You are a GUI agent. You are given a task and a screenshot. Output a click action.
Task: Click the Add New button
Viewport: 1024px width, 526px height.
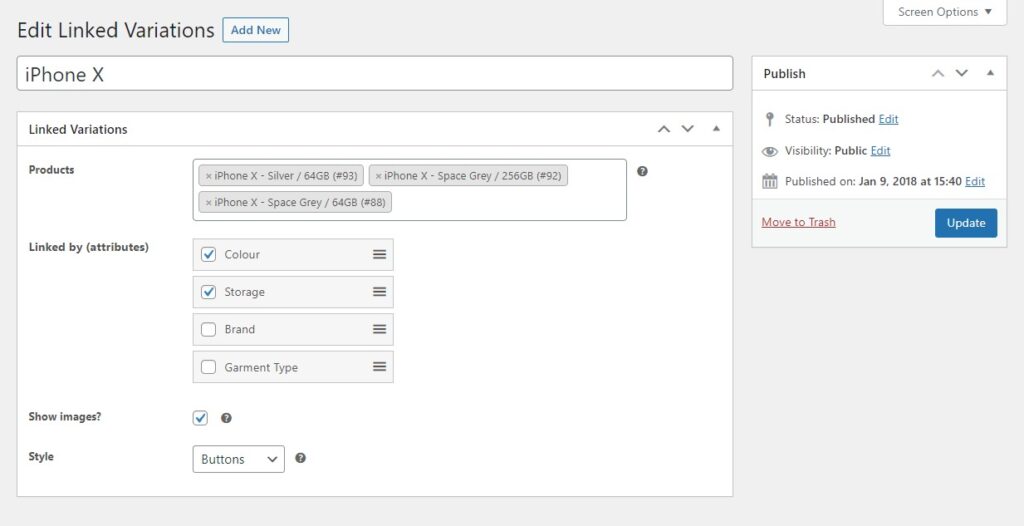(x=255, y=30)
